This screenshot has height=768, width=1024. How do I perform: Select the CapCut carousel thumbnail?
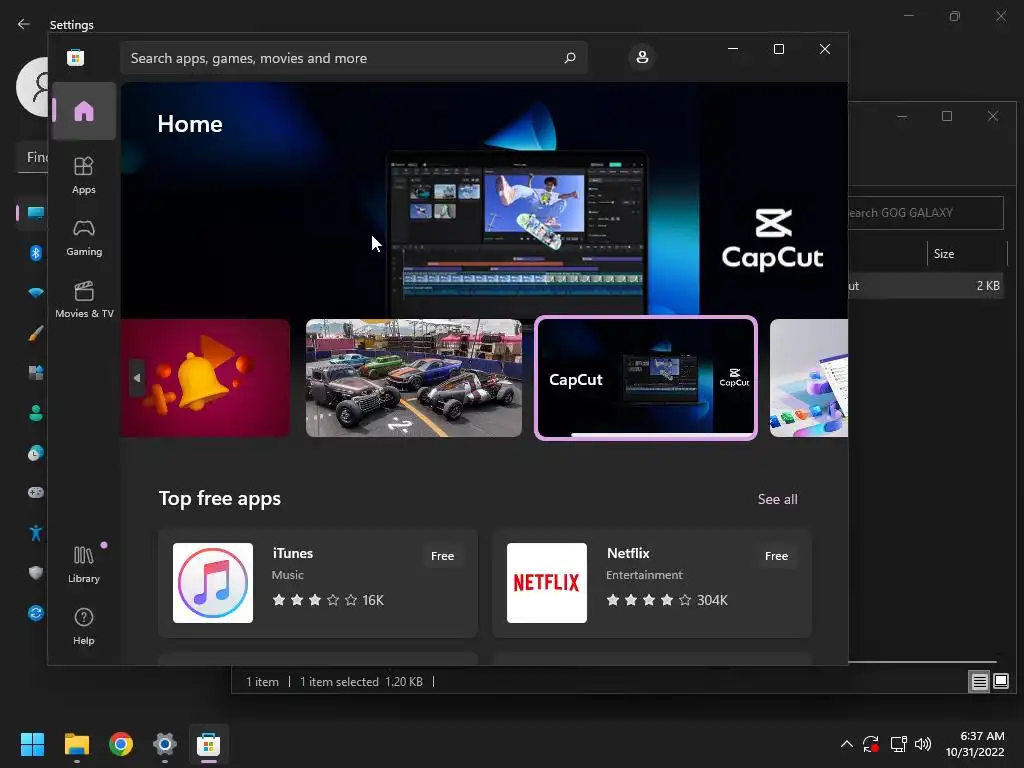[x=645, y=377]
